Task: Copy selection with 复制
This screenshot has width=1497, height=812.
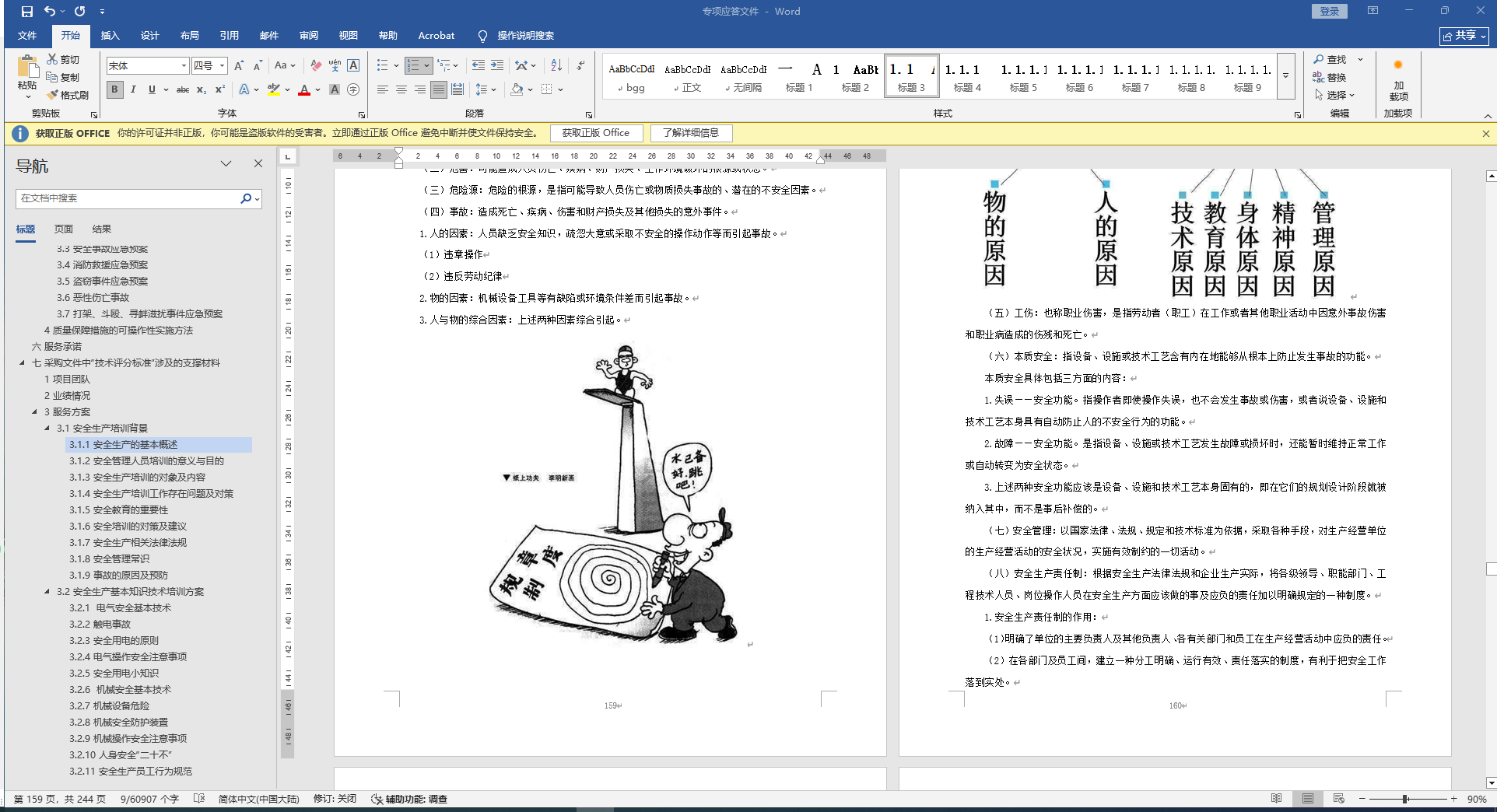Action: [63, 77]
